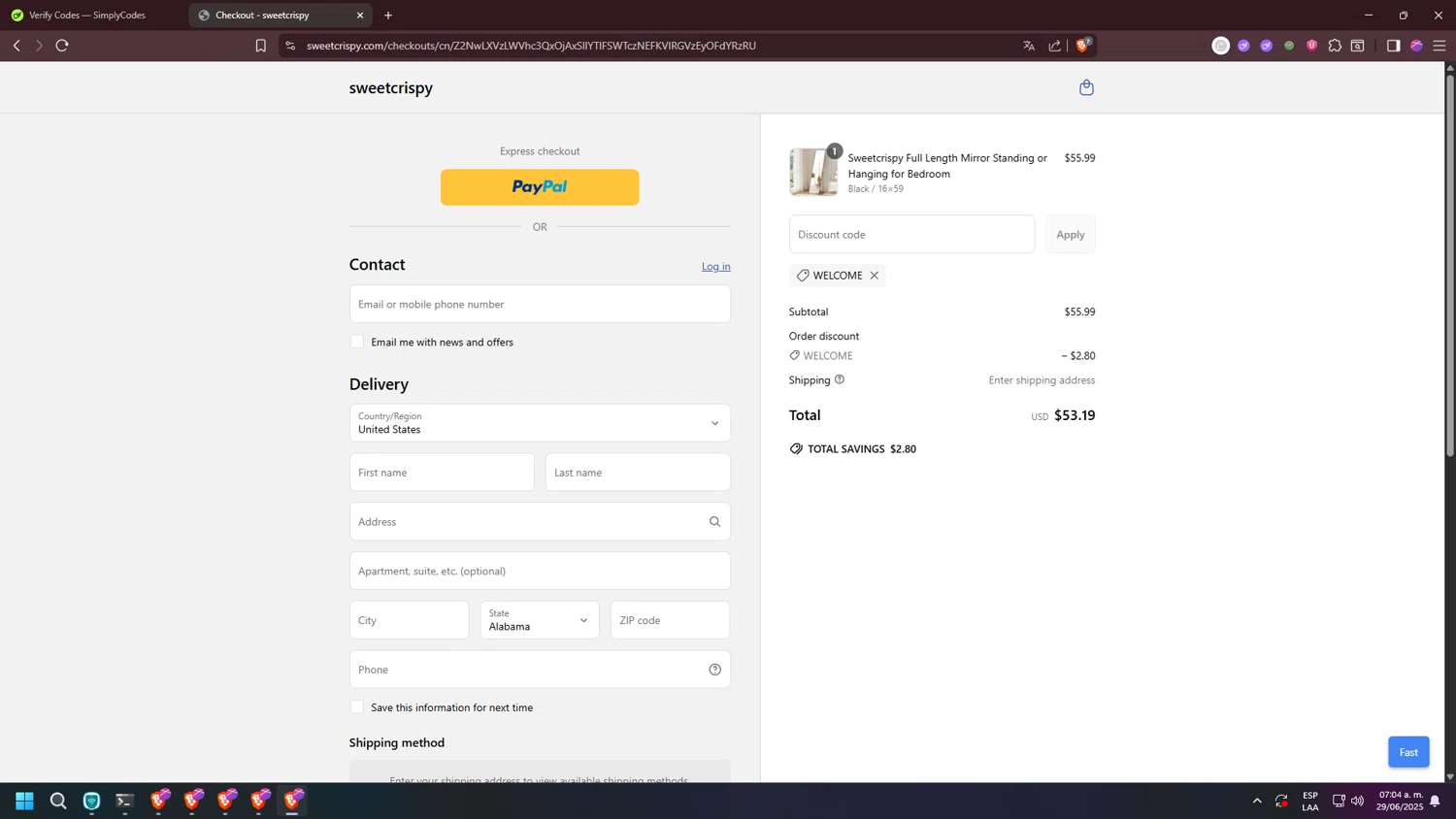Viewport: 1456px width, 819px height.
Task: Click the Last name field
Action: [x=638, y=473]
